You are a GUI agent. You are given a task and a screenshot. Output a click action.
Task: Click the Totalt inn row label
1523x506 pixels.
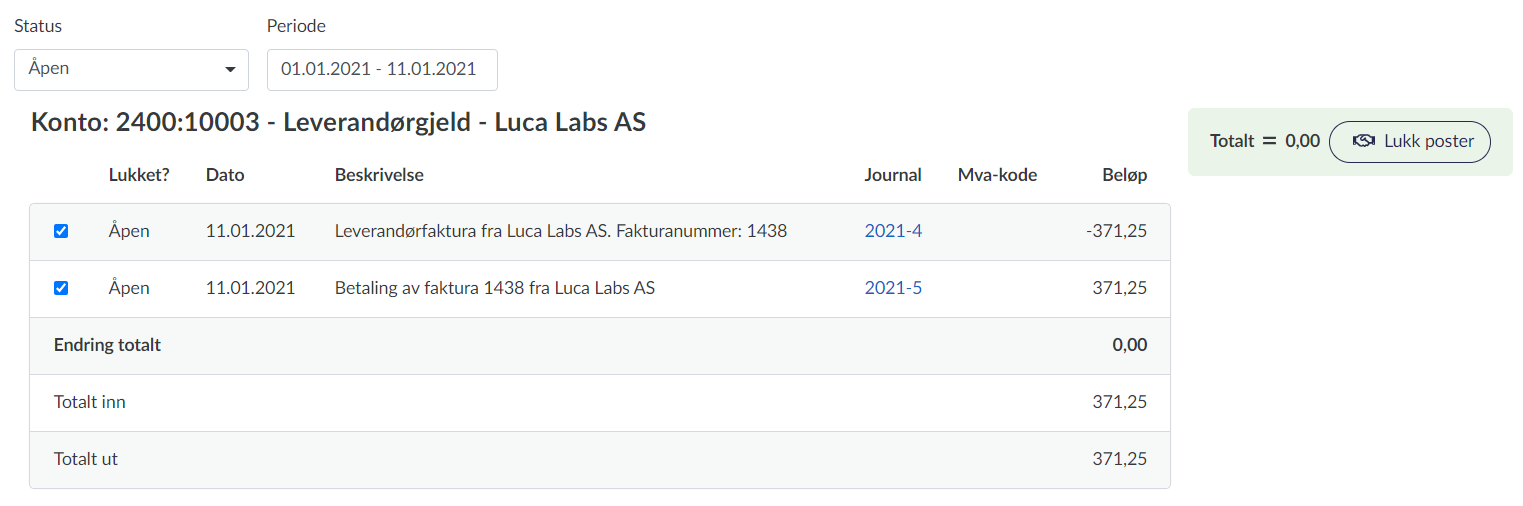pos(90,402)
